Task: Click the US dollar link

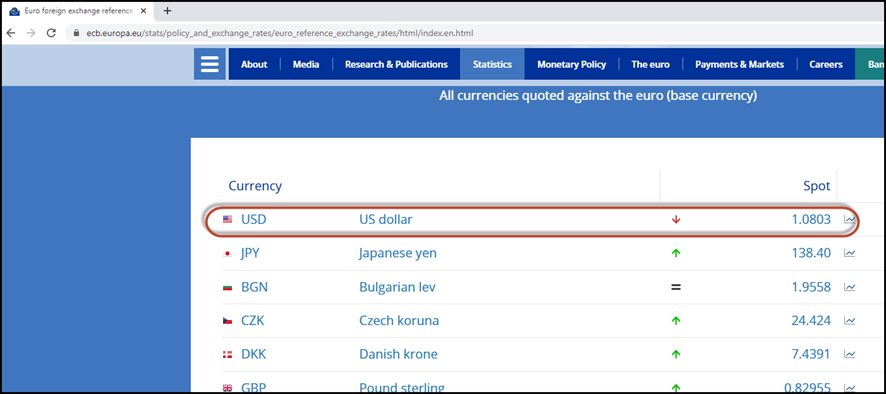Action: coord(386,219)
